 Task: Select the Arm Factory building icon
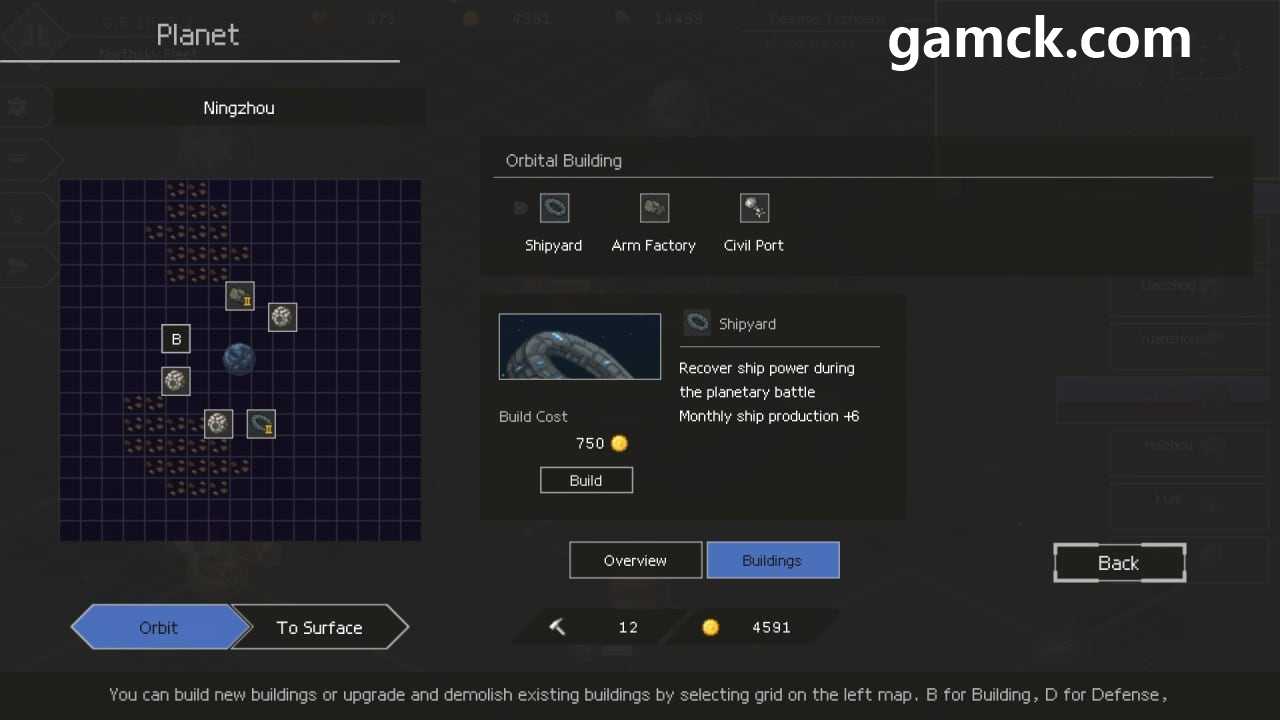(x=654, y=208)
